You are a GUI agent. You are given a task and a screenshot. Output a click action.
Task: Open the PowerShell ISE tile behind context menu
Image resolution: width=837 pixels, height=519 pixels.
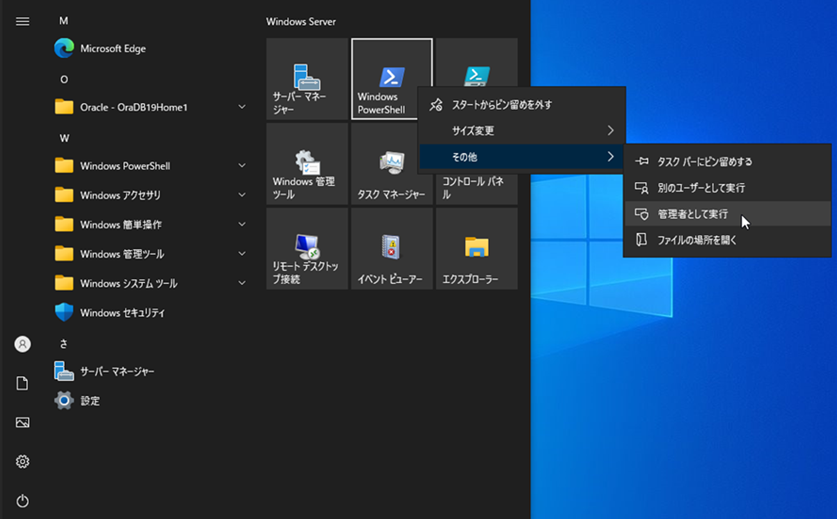click(x=477, y=62)
